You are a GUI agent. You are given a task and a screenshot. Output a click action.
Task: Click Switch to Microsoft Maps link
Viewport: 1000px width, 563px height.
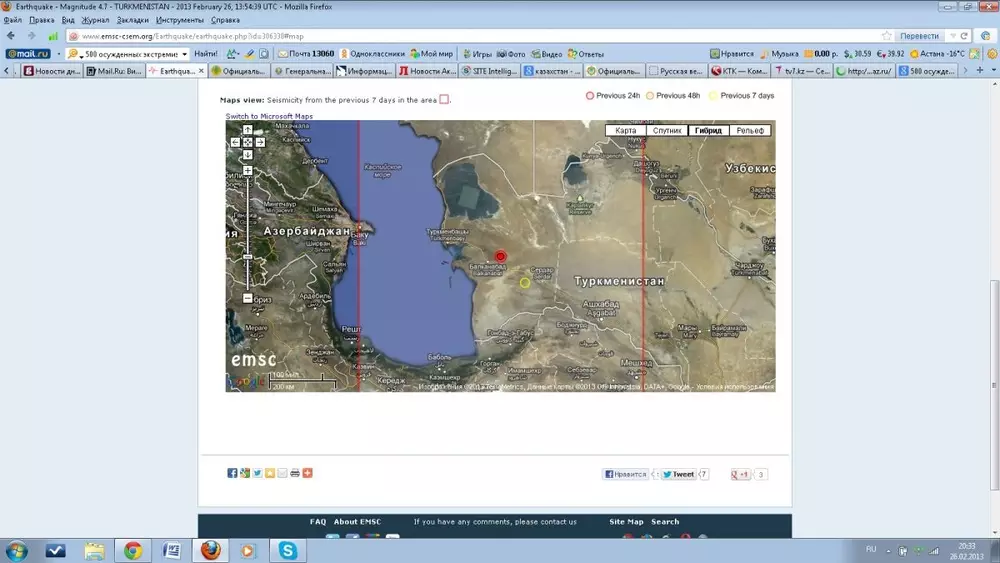269,116
